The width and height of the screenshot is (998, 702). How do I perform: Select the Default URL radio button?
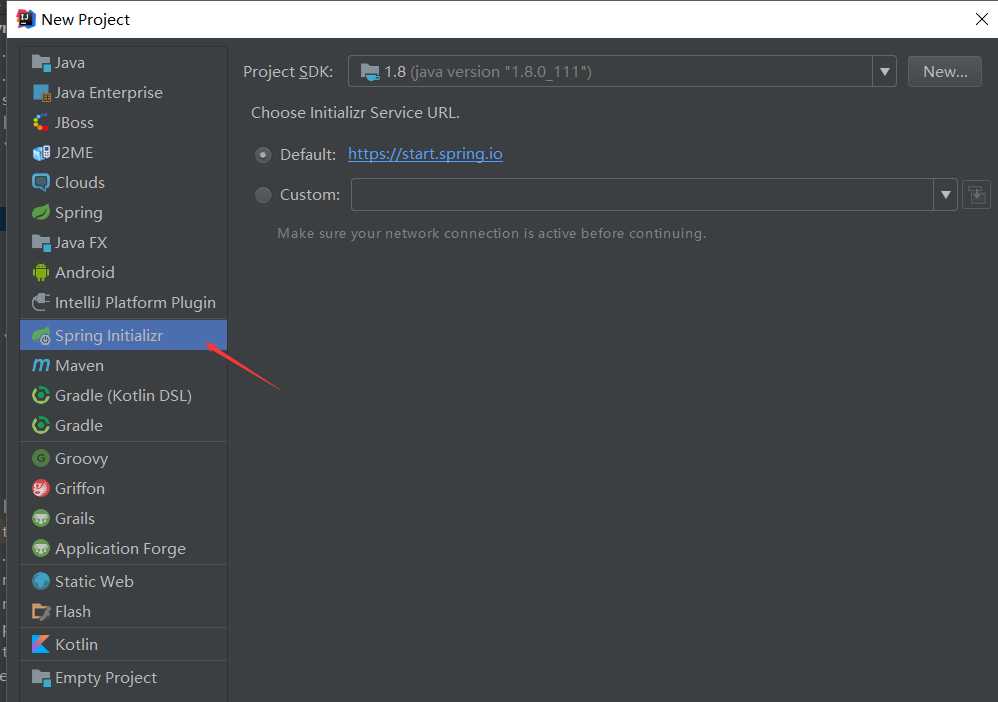pyautogui.click(x=263, y=155)
